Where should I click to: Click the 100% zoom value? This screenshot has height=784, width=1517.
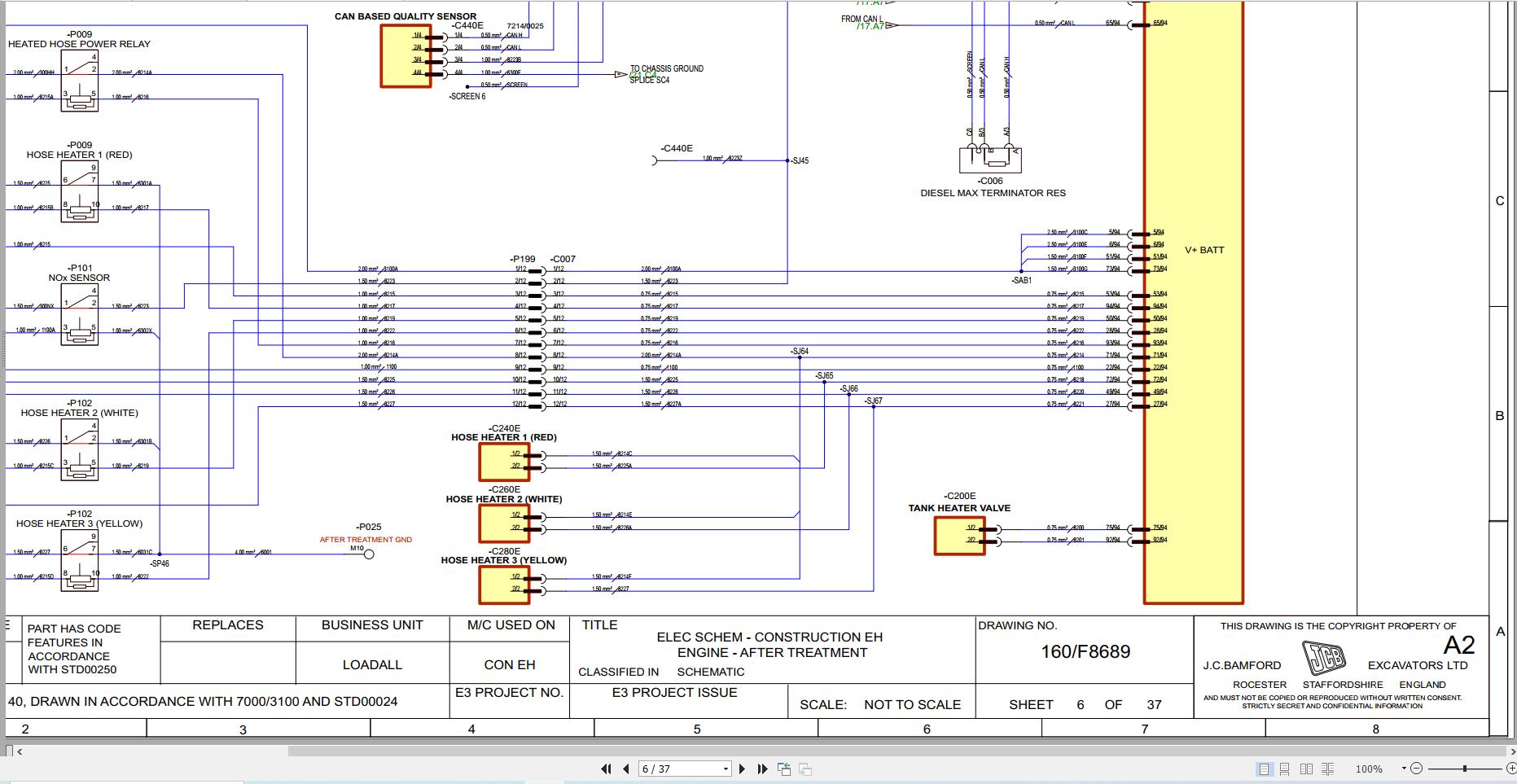click(1369, 769)
